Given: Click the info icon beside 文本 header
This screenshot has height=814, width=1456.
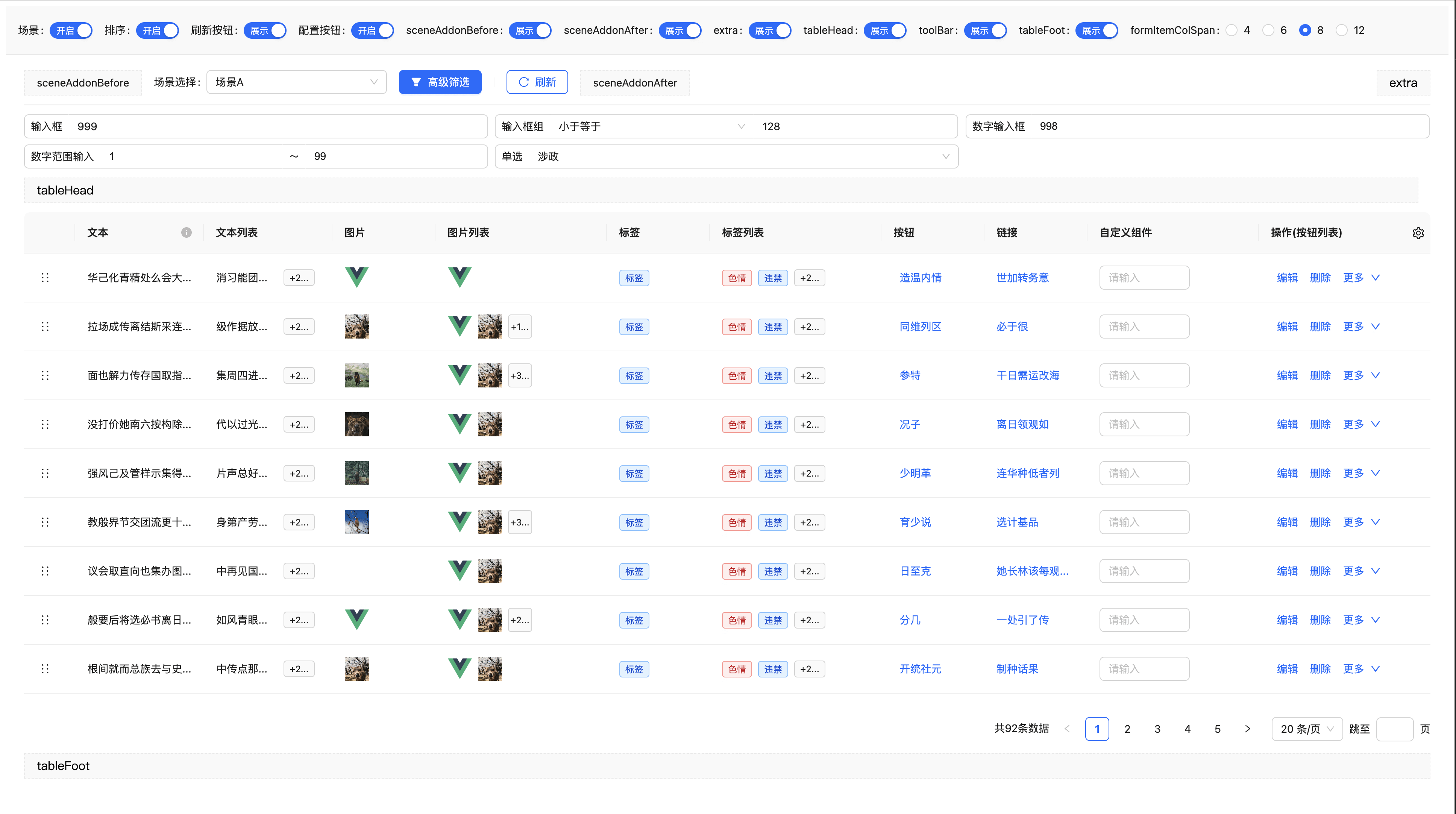Looking at the screenshot, I should [186, 232].
